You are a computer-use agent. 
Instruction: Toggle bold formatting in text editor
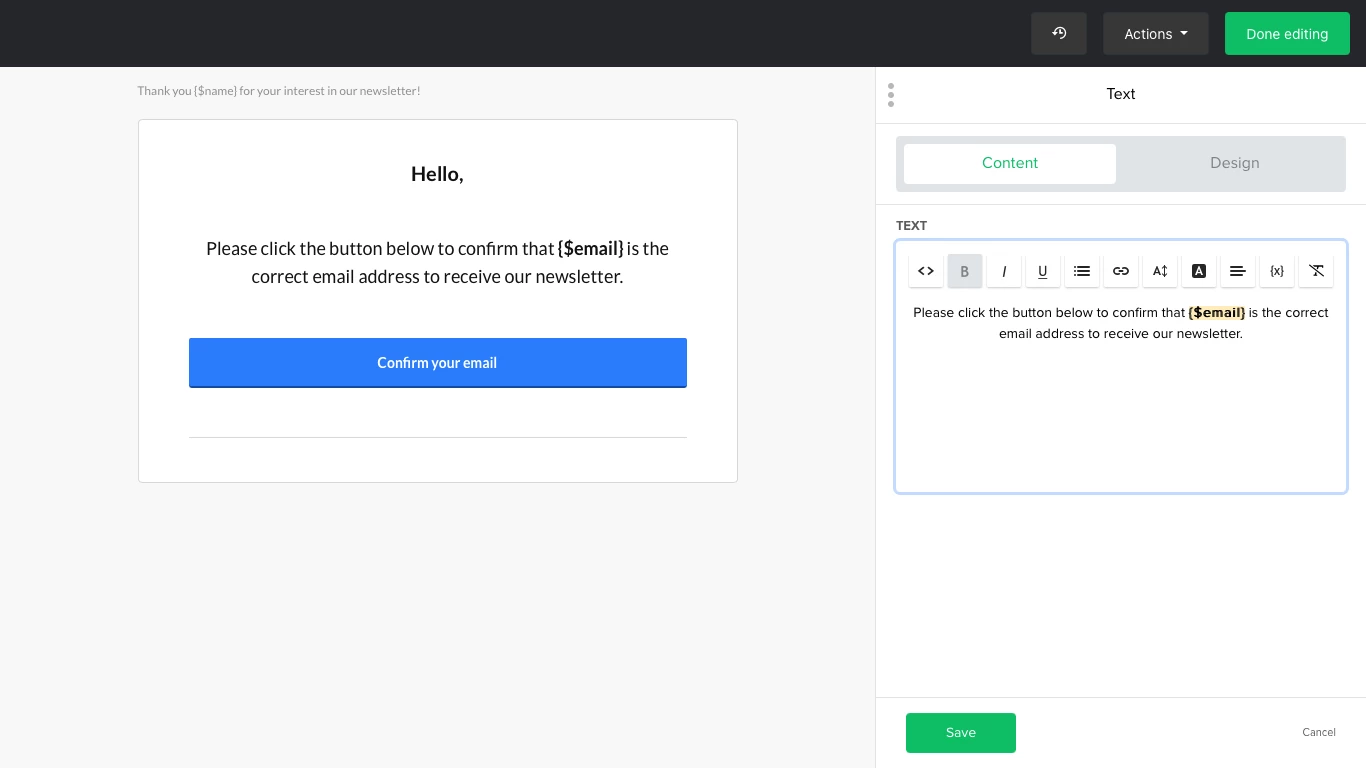(x=965, y=271)
